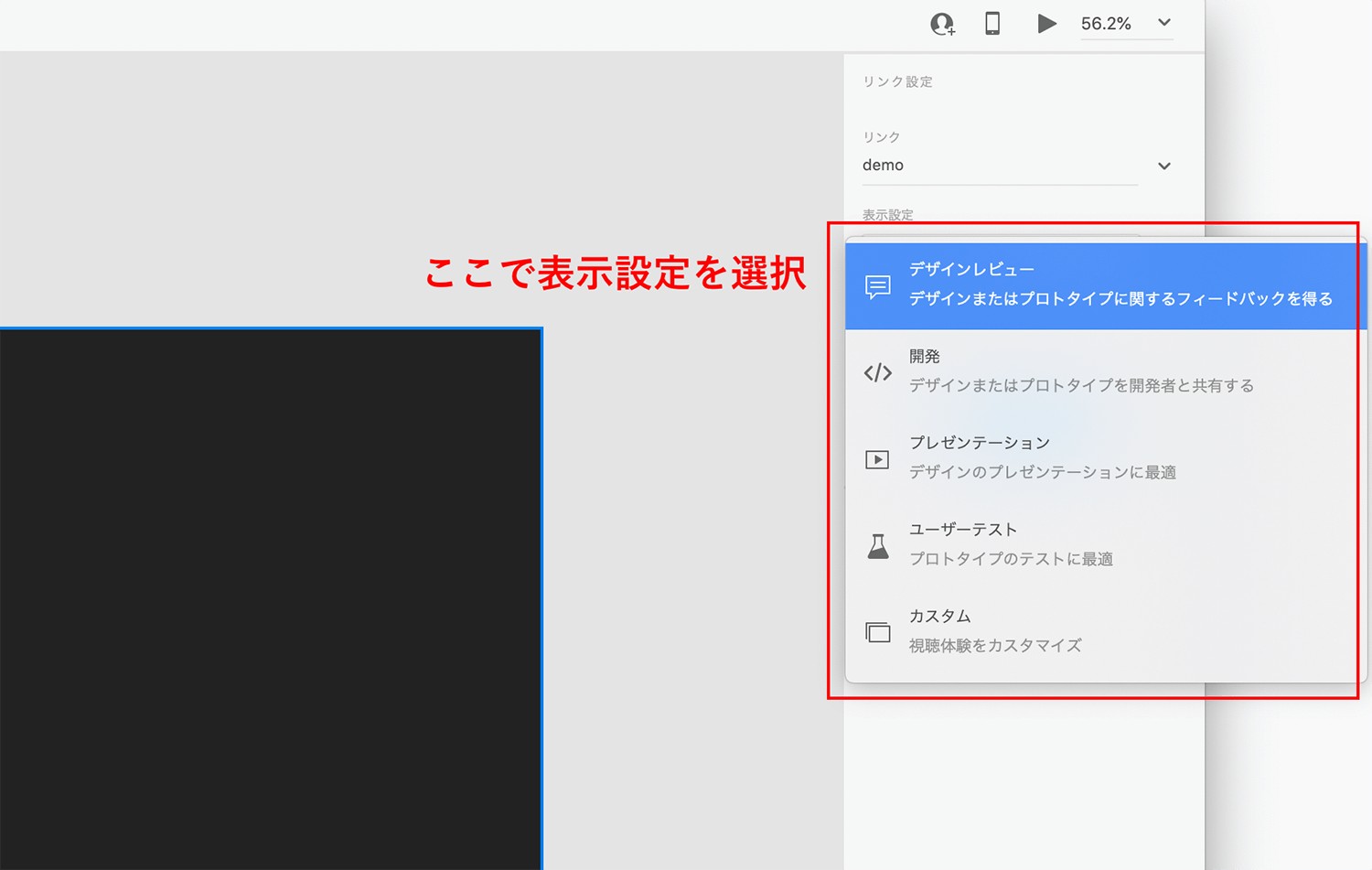Click description 視聴体験をカスタマイズ
The width and height of the screenshot is (1372, 870).
[995, 646]
